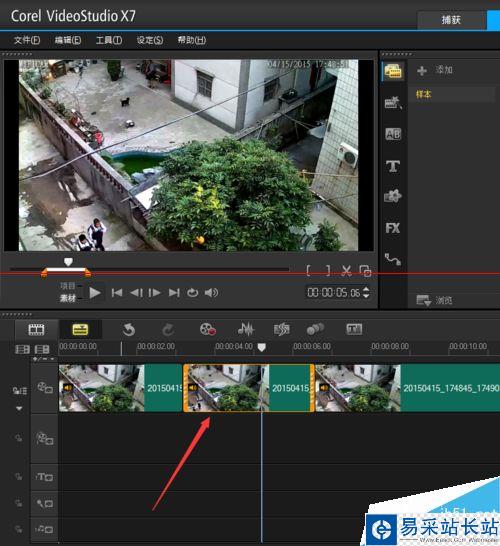Image resolution: width=500 pixels, height=546 pixels.
Task: Select the third video clip on timeline
Action: tap(407, 388)
